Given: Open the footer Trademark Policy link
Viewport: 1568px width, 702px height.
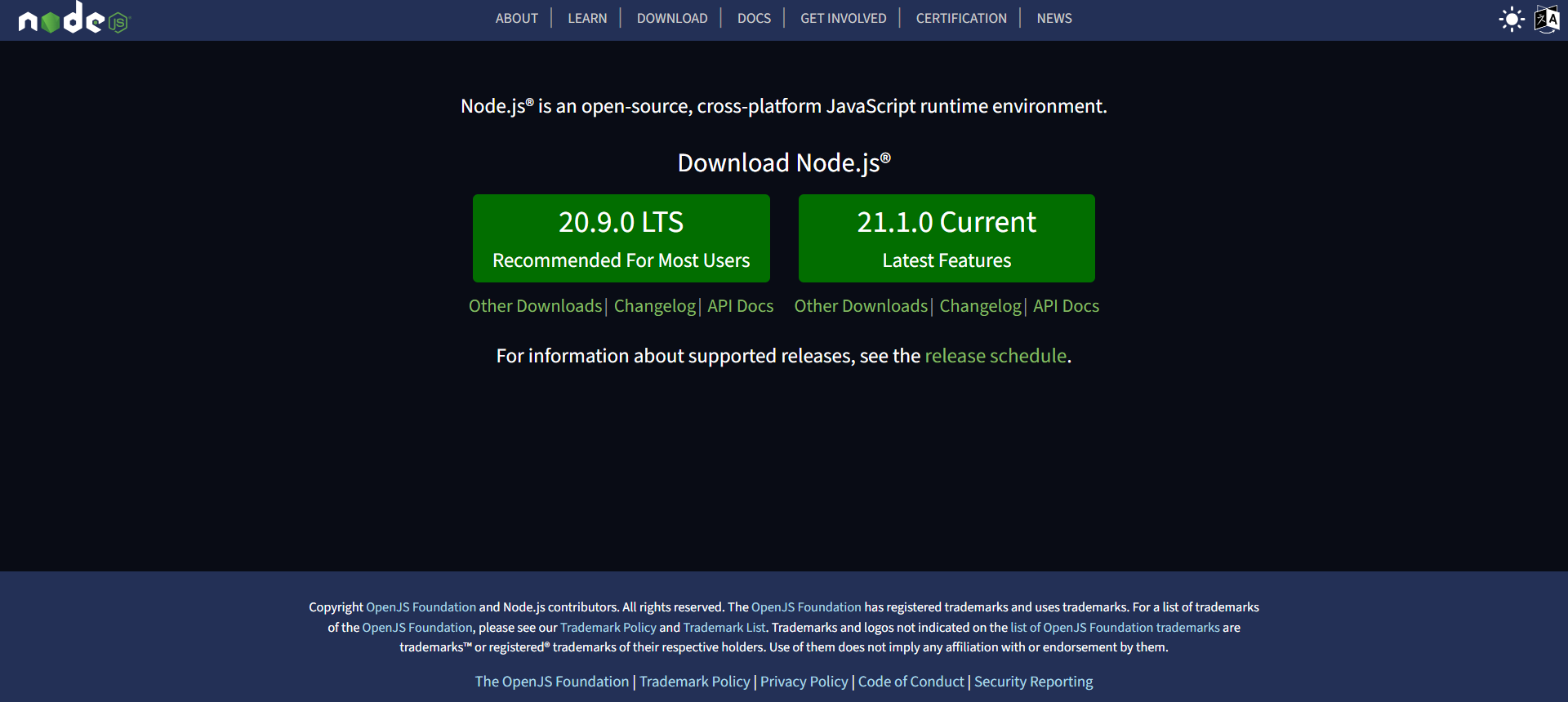Looking at the screenshot, I should (x=694, y=682).
